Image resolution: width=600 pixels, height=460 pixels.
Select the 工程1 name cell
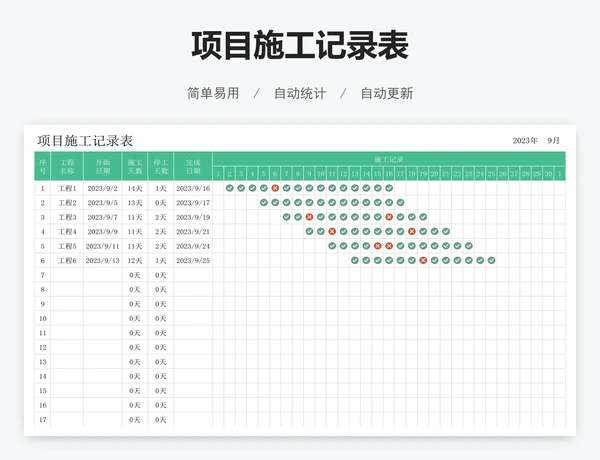click(67, 188)
